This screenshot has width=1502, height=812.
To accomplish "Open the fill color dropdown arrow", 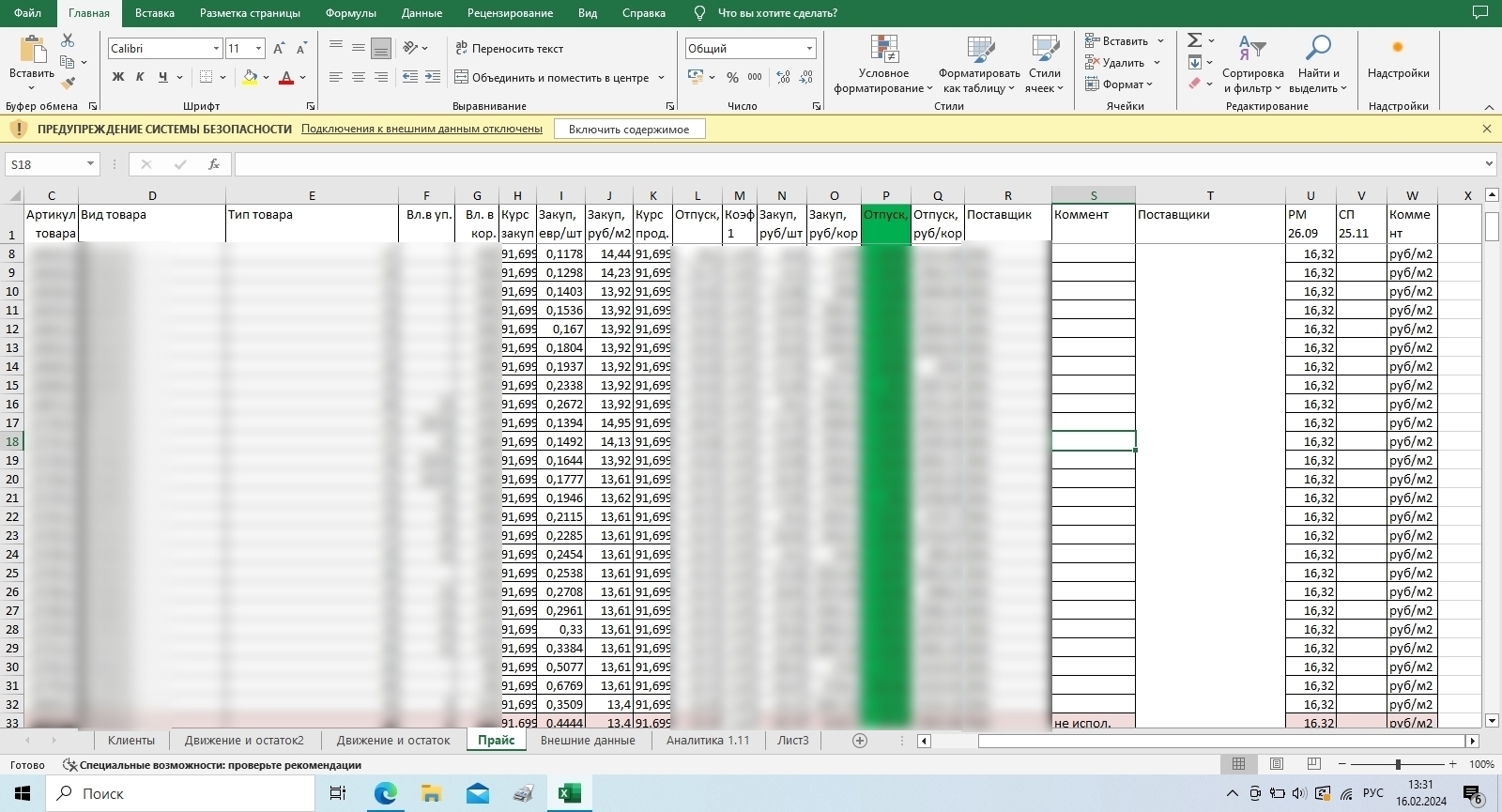I will 266,78.
